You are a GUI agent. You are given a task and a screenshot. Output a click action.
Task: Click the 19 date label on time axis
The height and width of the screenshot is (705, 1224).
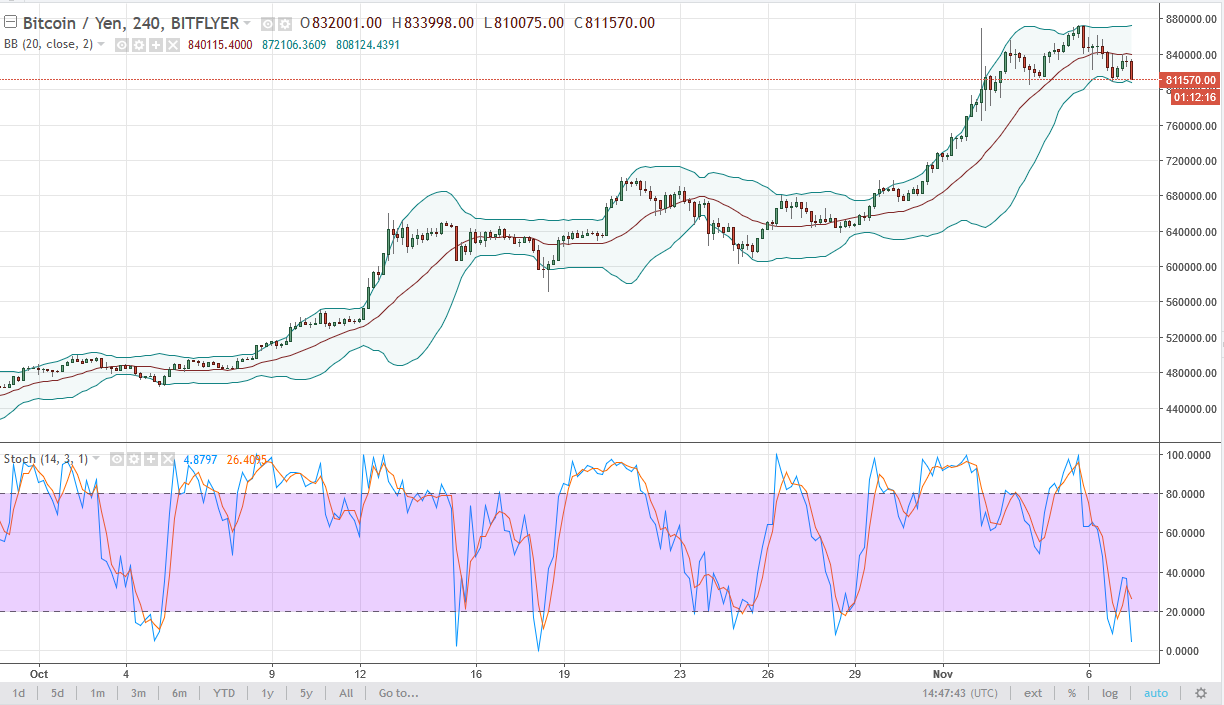[564, 673]
